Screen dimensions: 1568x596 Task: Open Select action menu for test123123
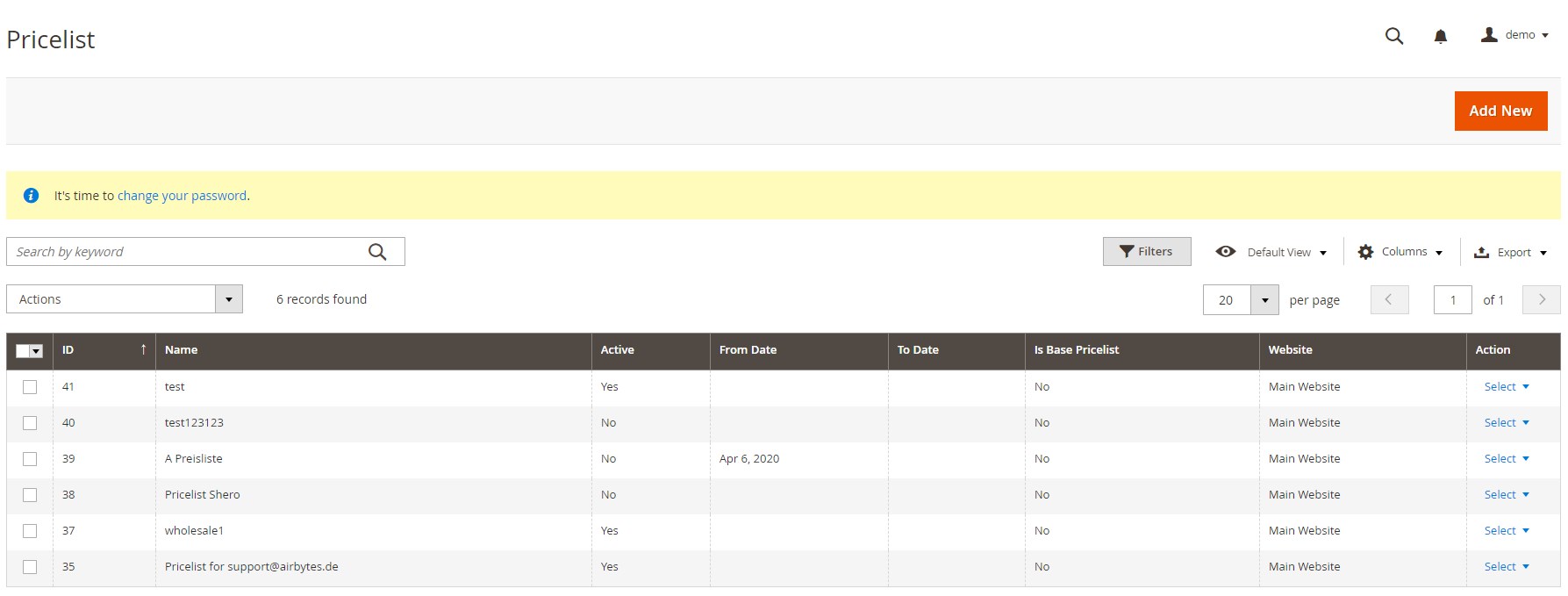coord(1506,423)
